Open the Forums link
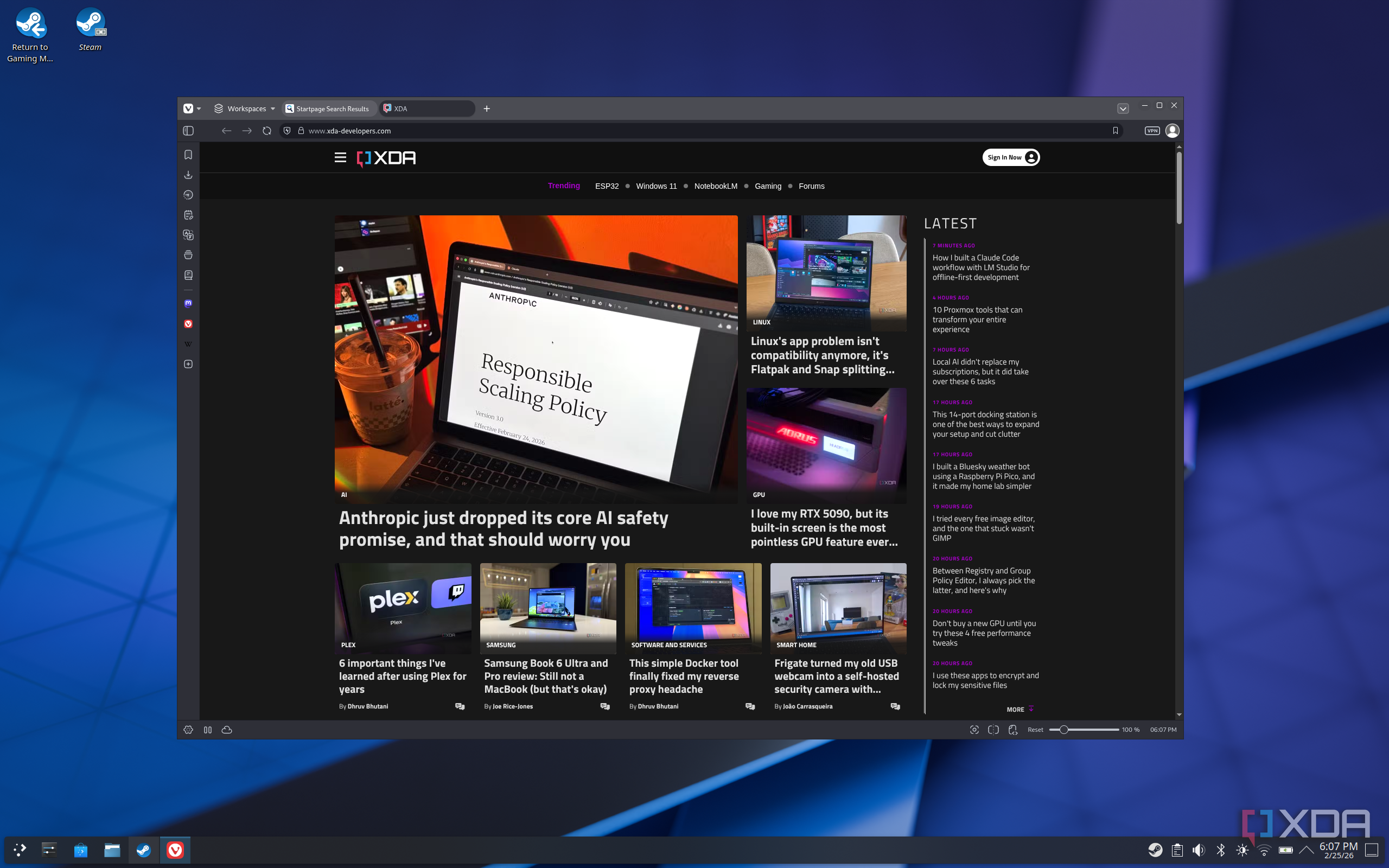The image size is (1389, 868). [x=811, y=186]
